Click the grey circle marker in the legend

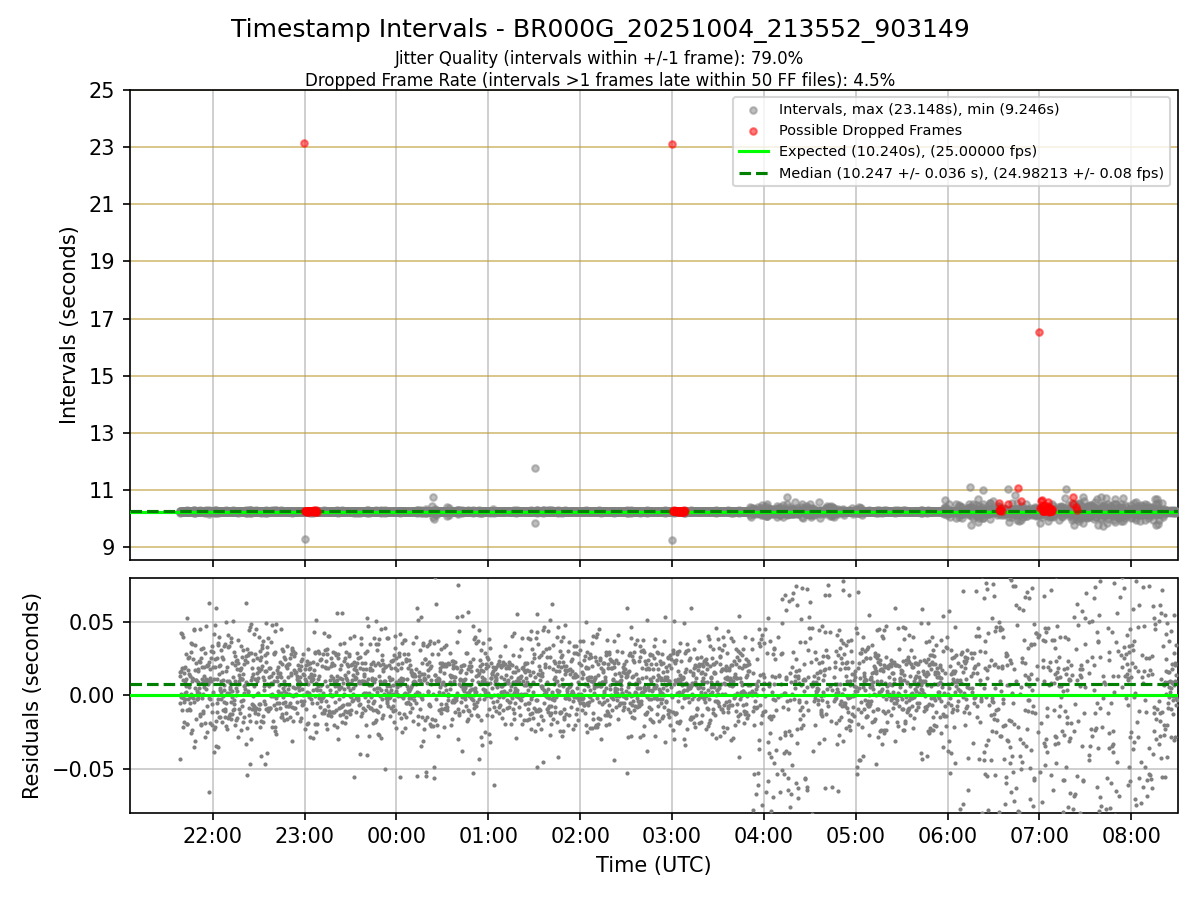coord(754,110)
